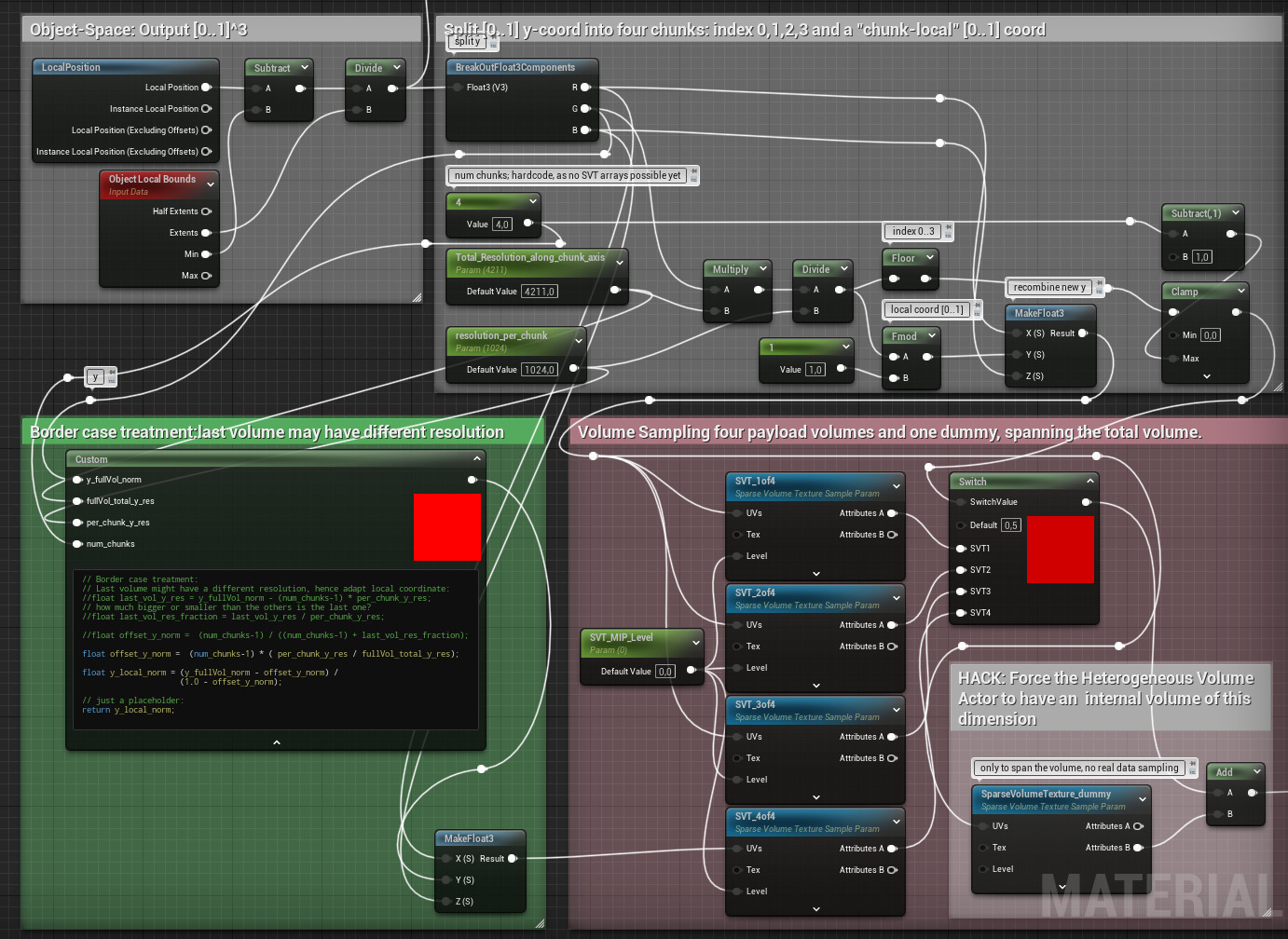1288x939 pixels.
Task: Click Attributes A pin of SVT_1of4
Action: tap(892, 513)
